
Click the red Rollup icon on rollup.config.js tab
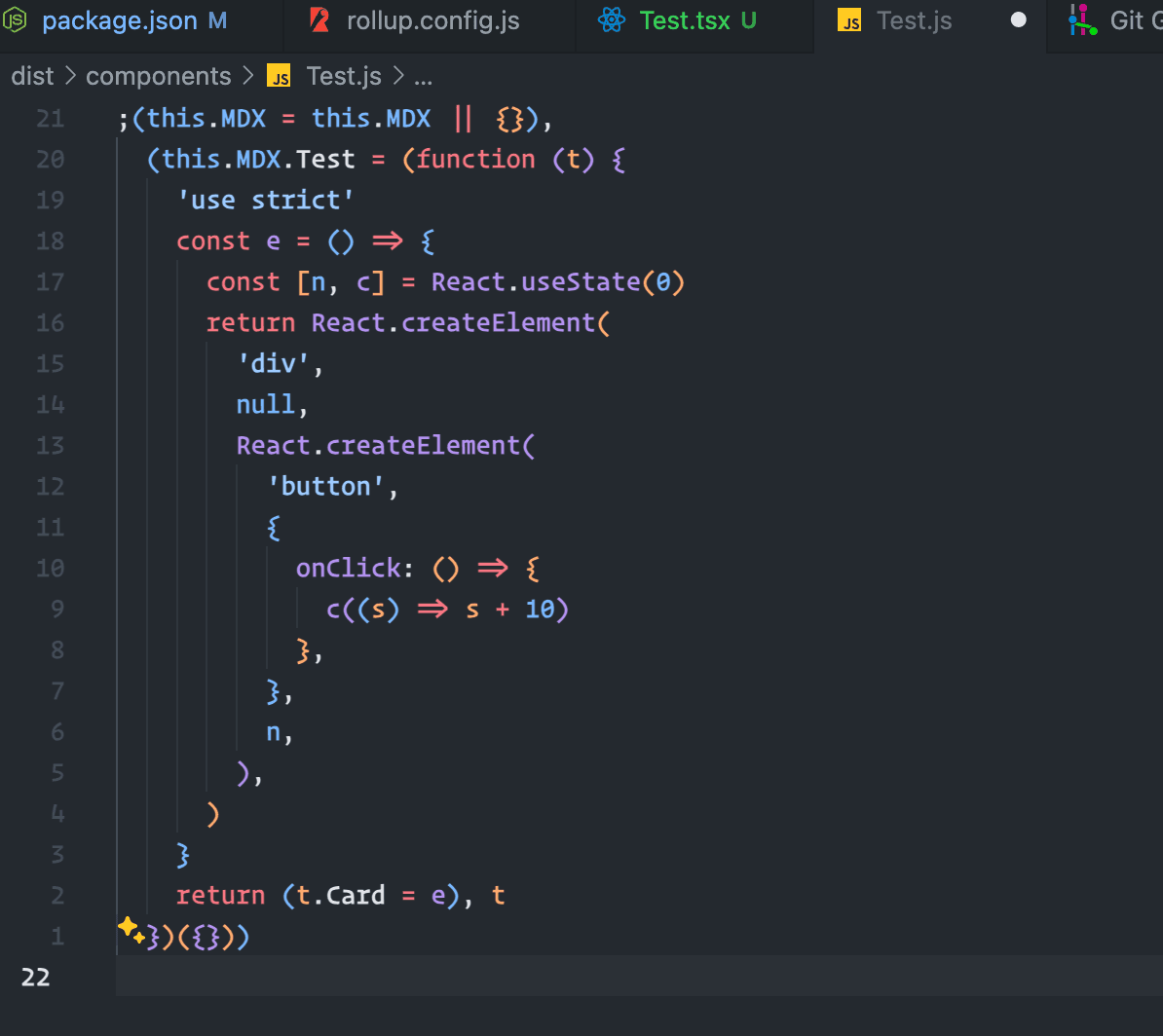pos(319,20)
